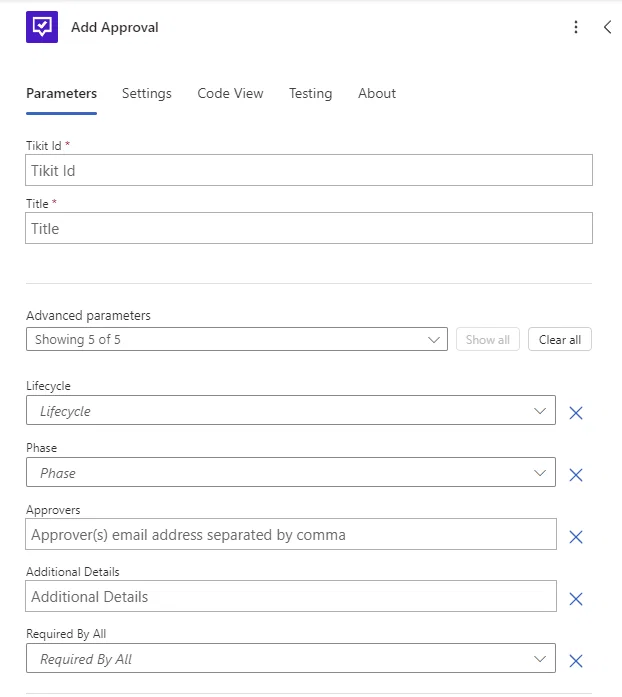
Task: Open the Phase dropdown
Action: [x=291, y=472]
